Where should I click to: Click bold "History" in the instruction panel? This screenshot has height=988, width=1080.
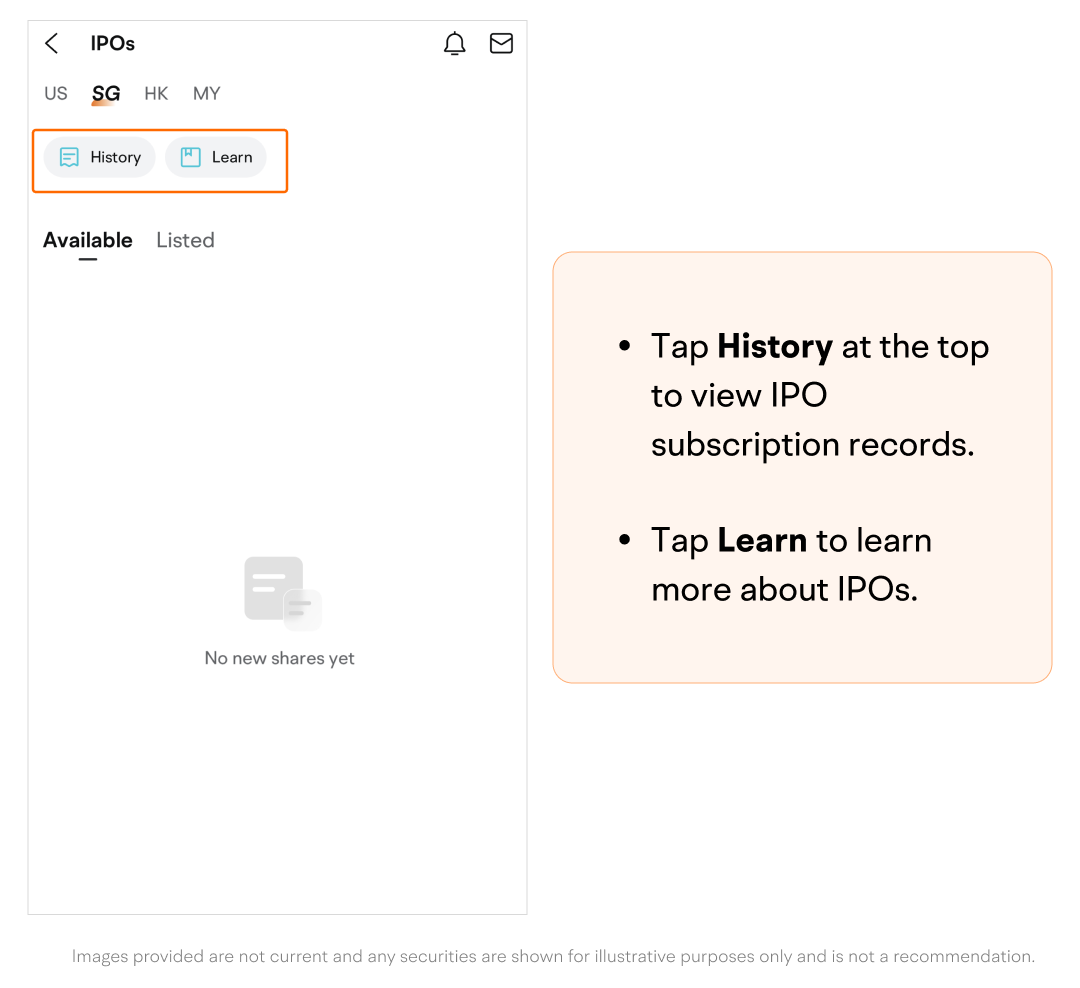(775, 347)
